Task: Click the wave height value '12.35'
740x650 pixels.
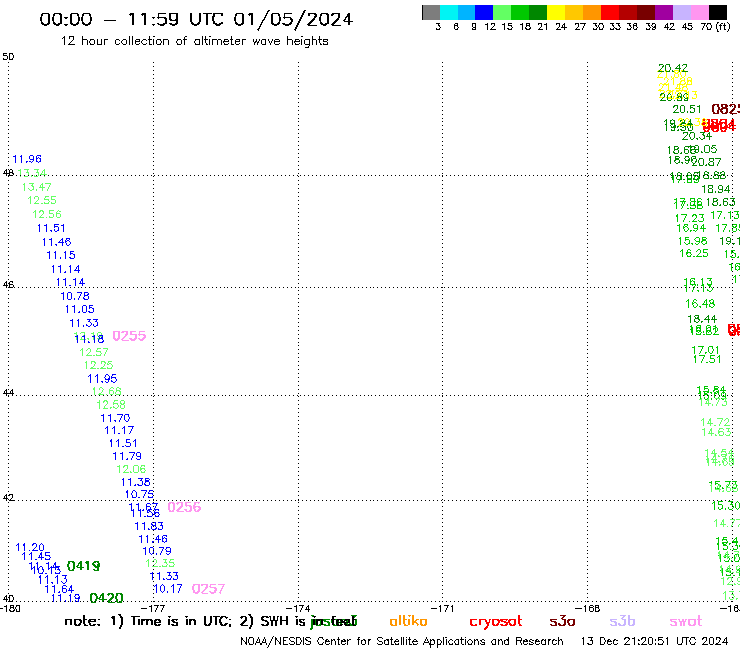Action: pos(160,564)
